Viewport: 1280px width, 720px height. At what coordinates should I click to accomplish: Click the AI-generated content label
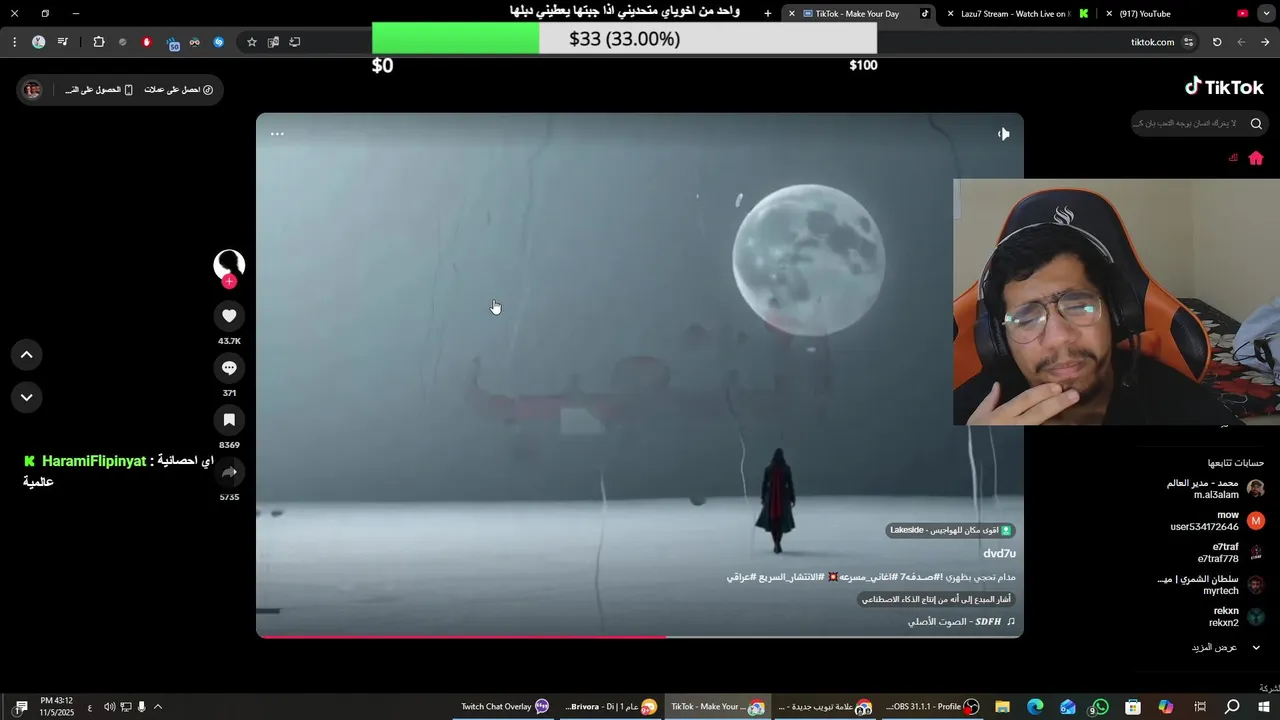tap(937, 599)
